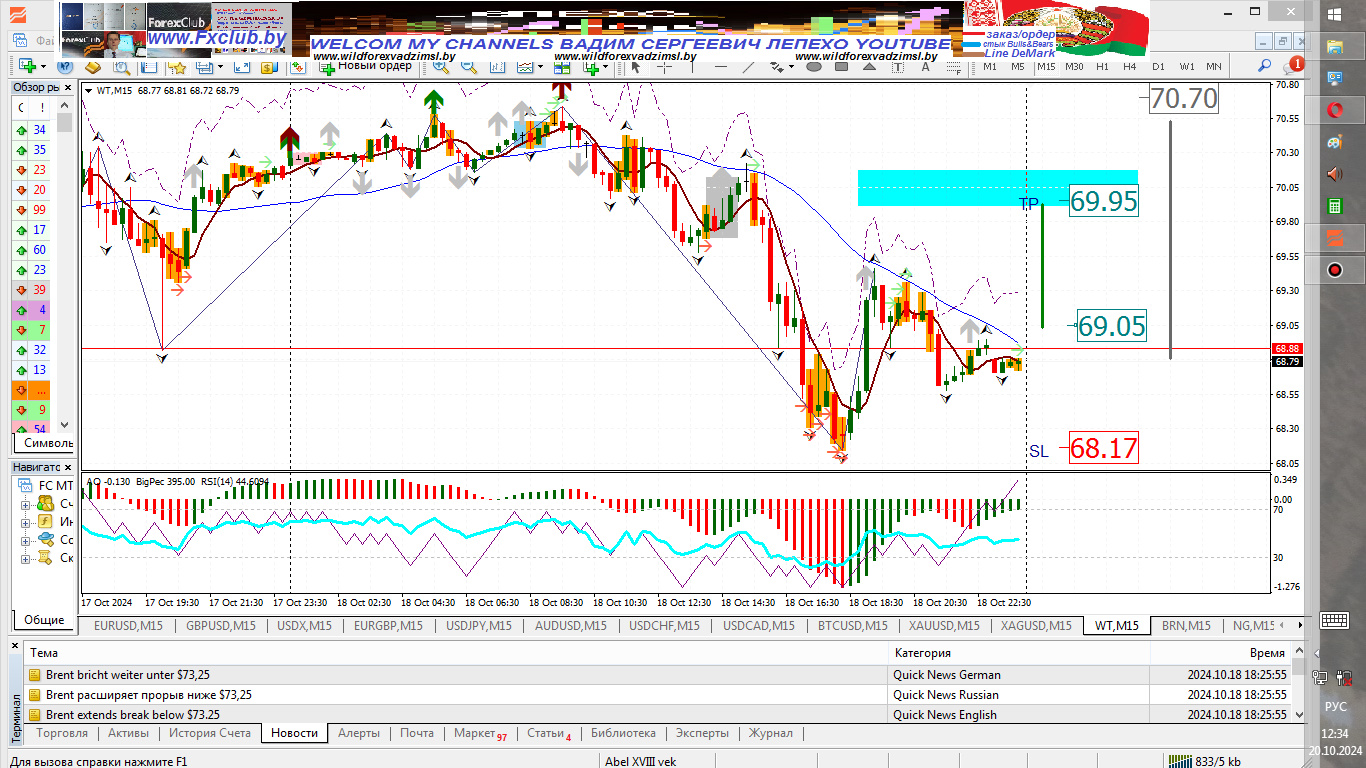Open the Market Watch toolbar icon
The image size is (1366, 768).
149,67
